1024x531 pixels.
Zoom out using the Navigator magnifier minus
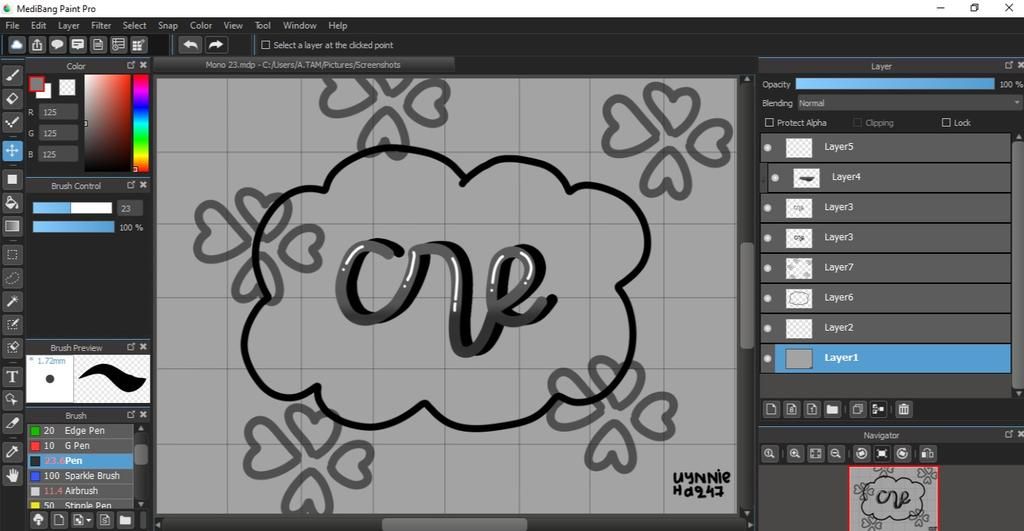(835, 453)
